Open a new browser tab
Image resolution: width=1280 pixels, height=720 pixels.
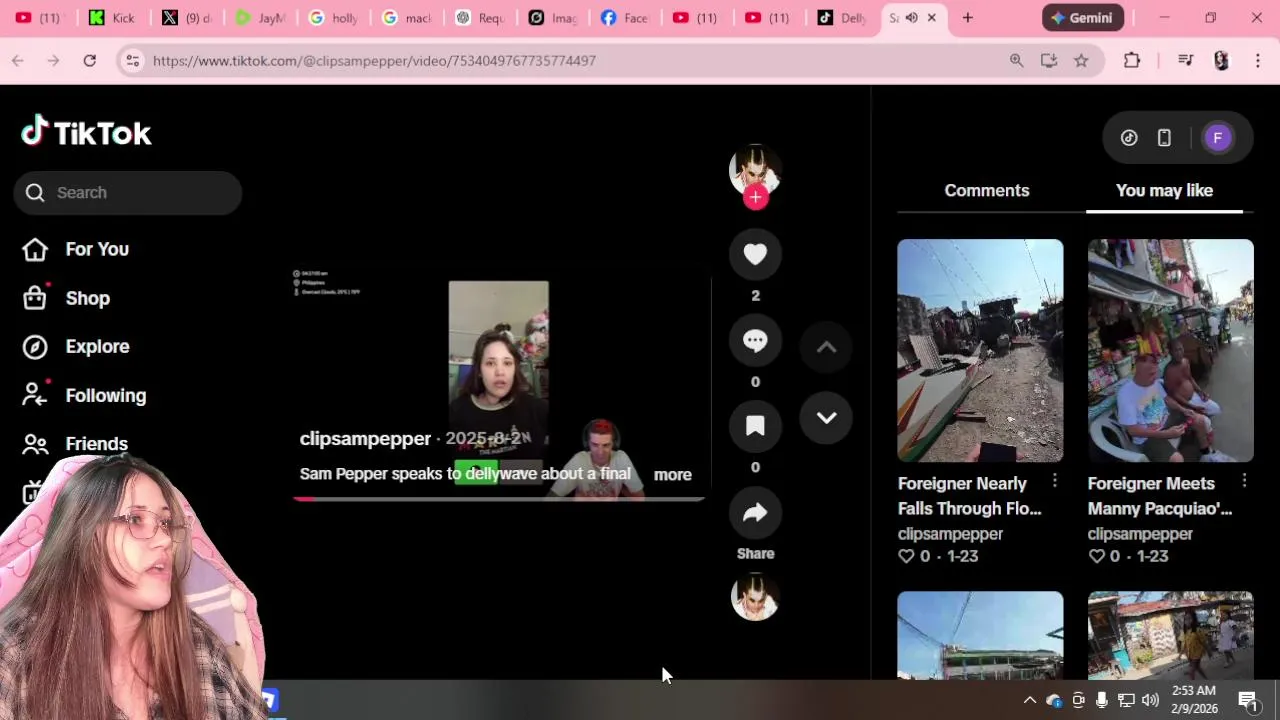click(967, 18)
